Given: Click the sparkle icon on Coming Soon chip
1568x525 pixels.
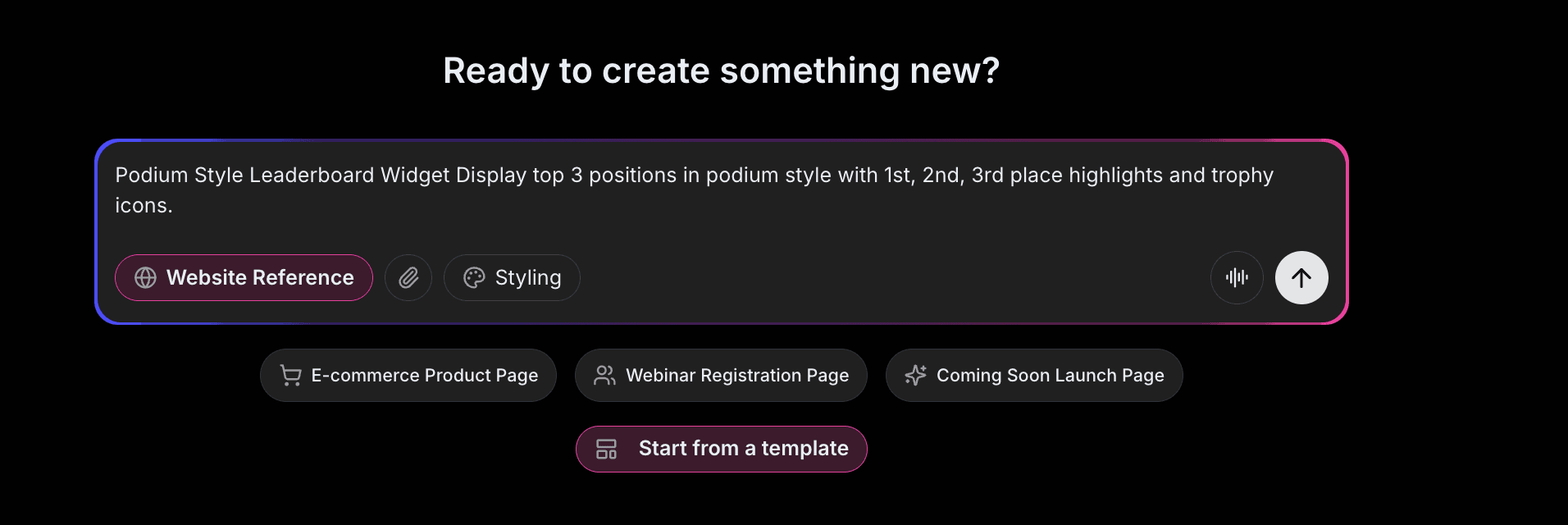Looking at the screenshot, I should [915, 375].
